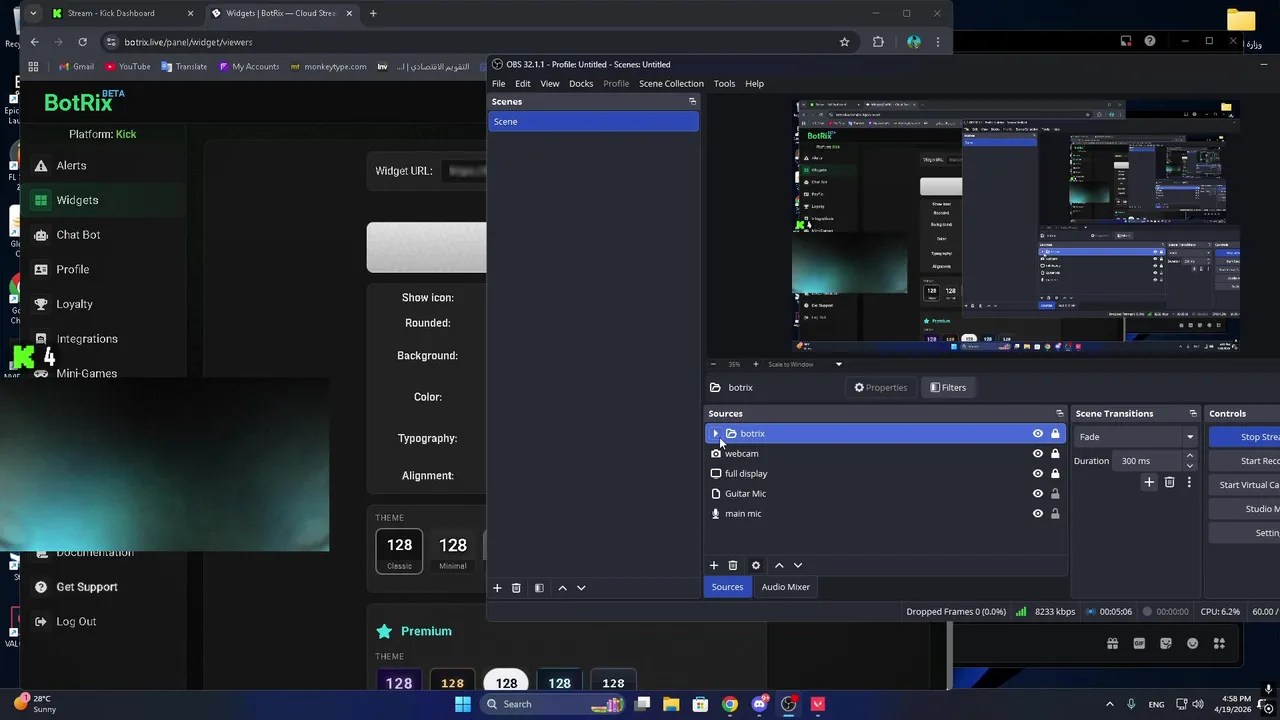This screenshot has width=1280, height=720.
Task: Remove the scene transition with the trash icon
Action: 1169,482
